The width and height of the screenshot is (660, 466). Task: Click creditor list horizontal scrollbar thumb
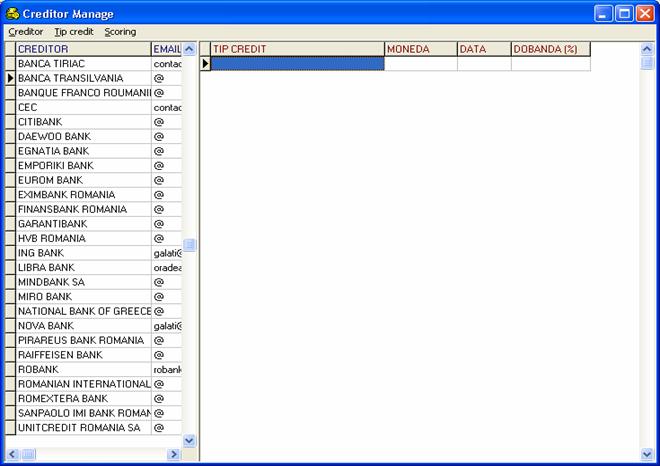[x=28, y=454]
